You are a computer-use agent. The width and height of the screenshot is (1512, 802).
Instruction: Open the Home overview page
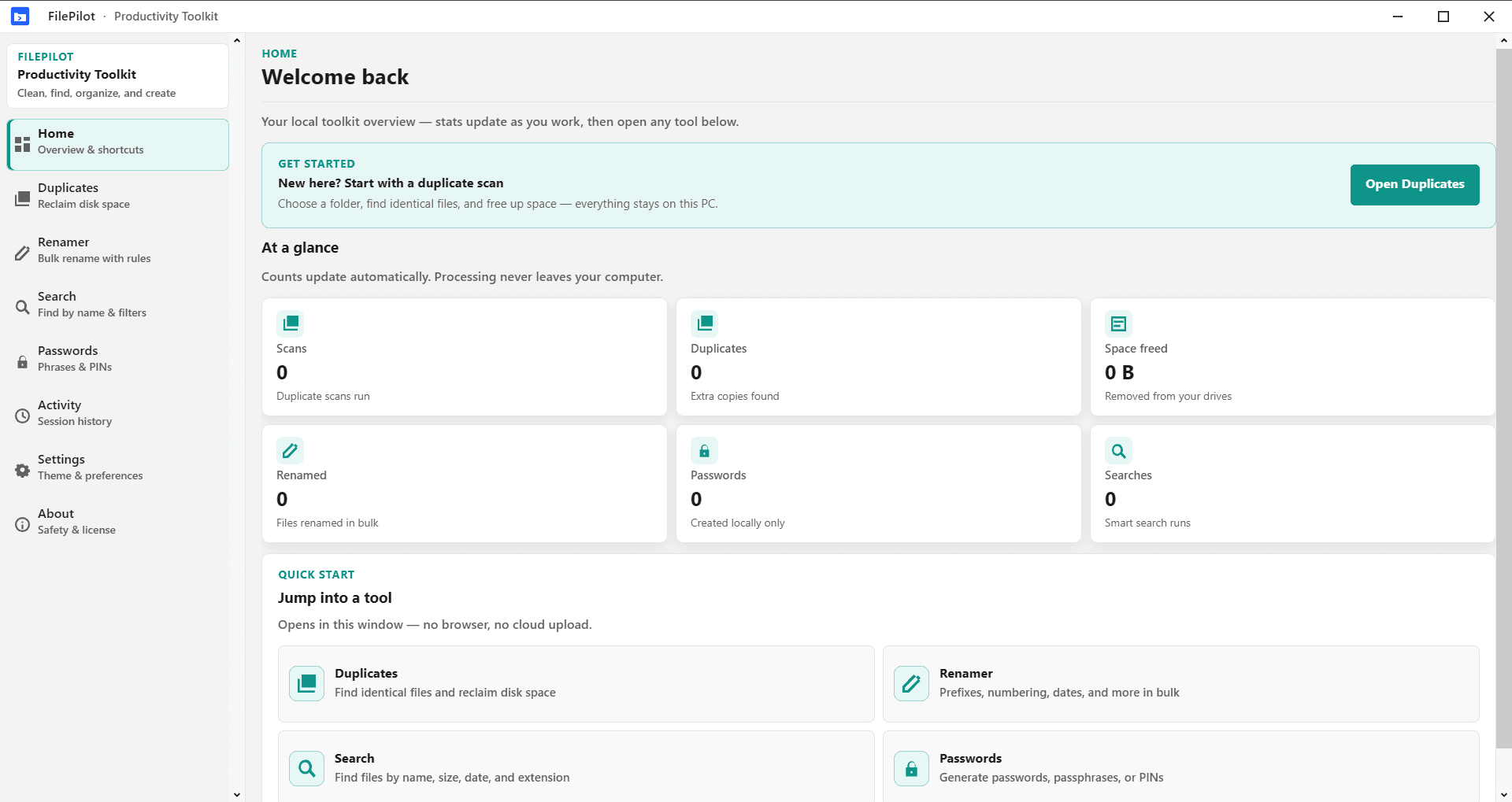point(118,145)
